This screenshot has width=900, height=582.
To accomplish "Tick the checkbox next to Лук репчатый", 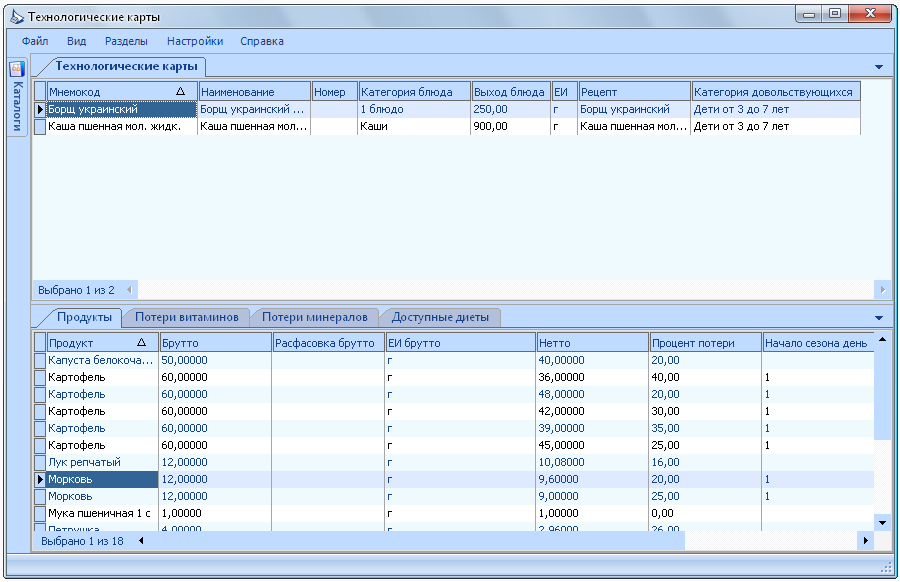I will tap(40, 463).
